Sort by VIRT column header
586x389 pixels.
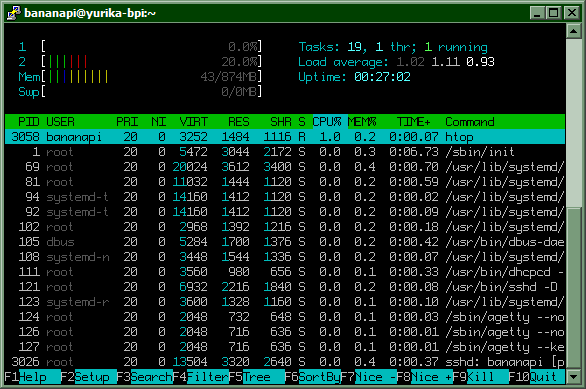point(193,122)
